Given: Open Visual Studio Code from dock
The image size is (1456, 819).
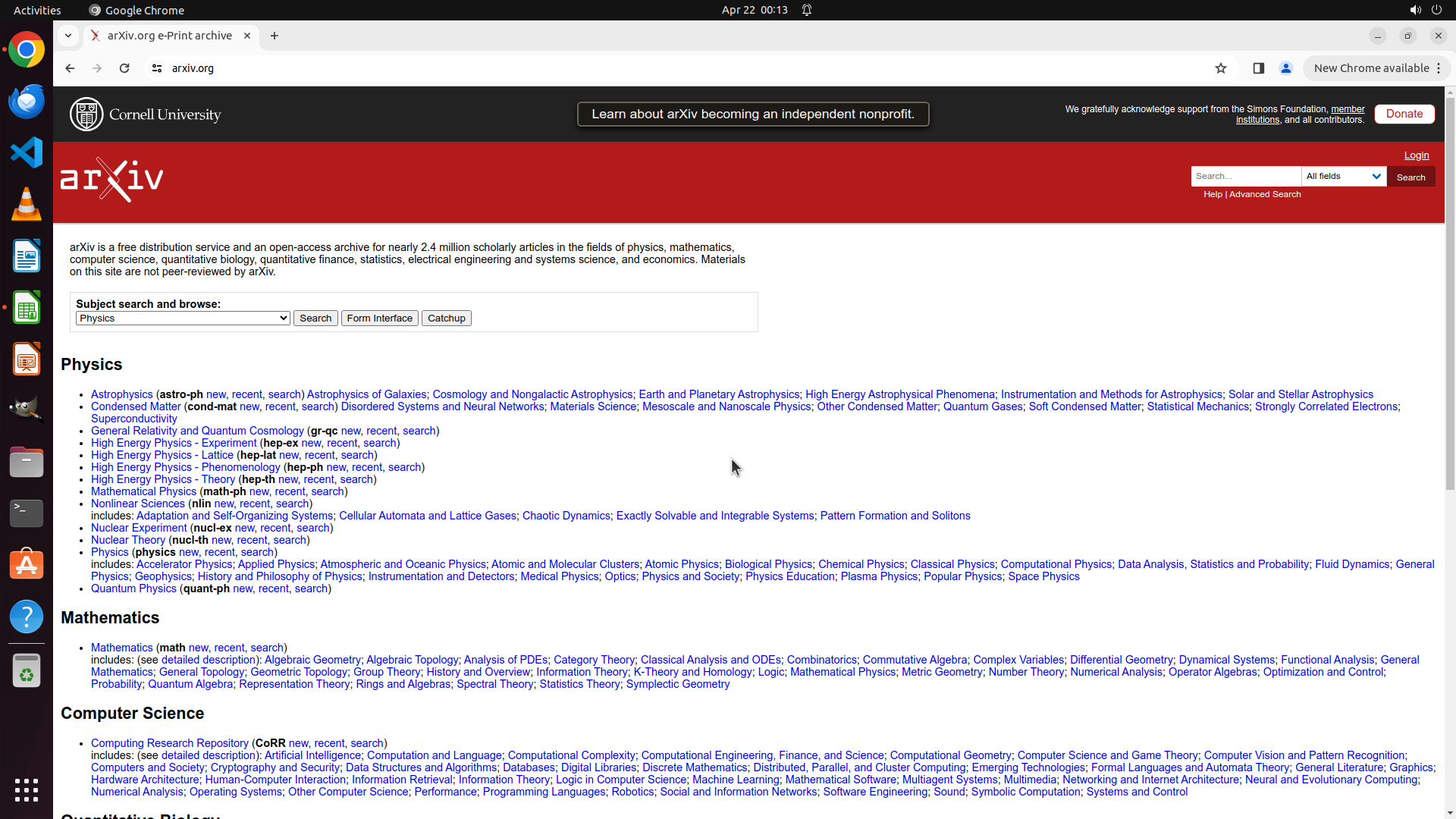Looking at the screenshot, I should 27,153.
